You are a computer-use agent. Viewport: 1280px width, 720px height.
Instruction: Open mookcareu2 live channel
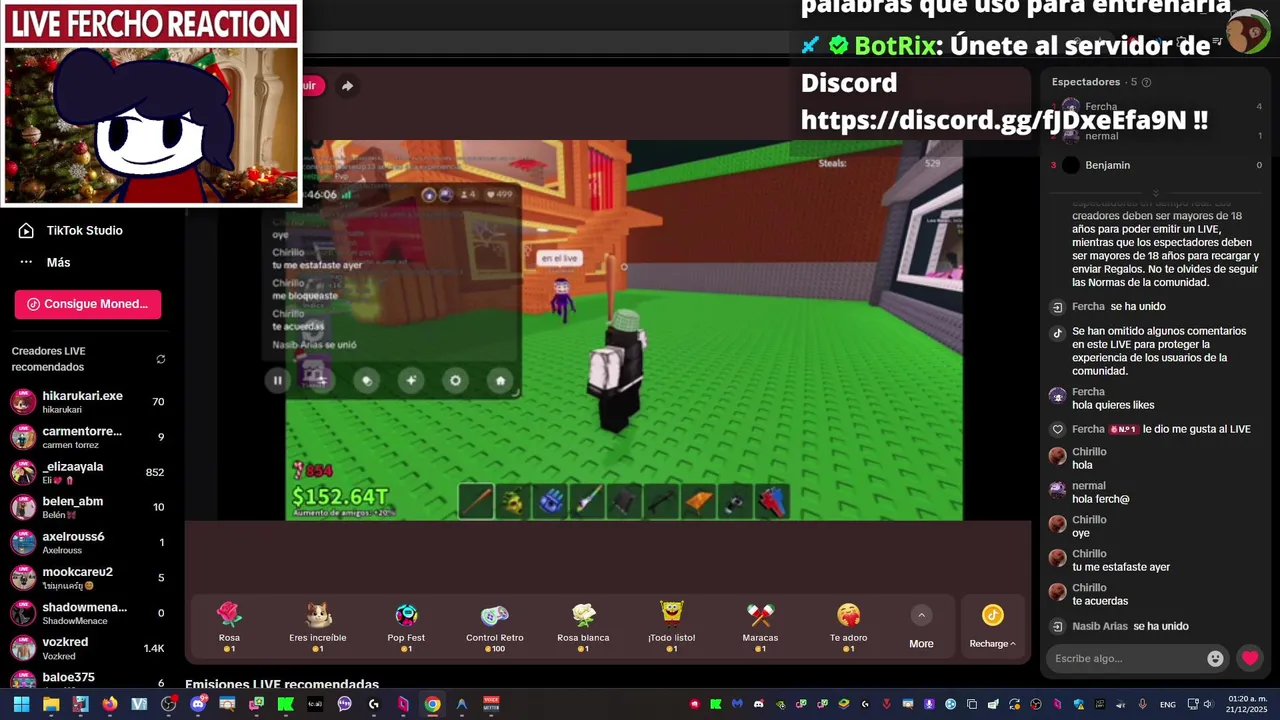tap(88, 577)
